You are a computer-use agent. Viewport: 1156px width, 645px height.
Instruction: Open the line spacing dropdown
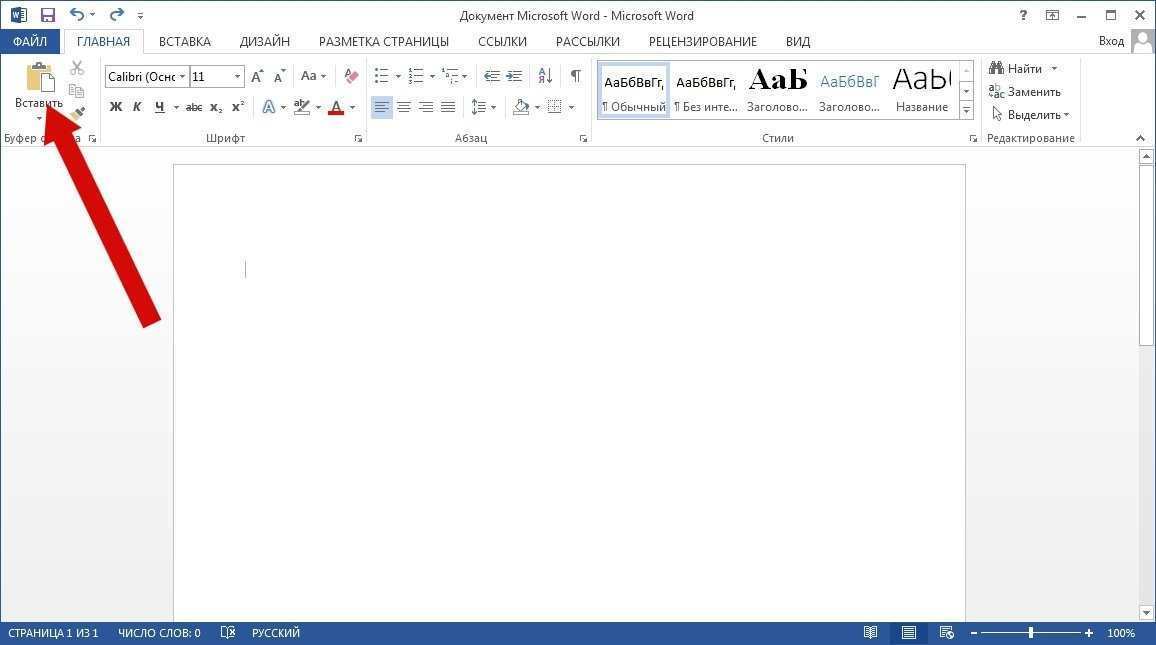[492, 107]
